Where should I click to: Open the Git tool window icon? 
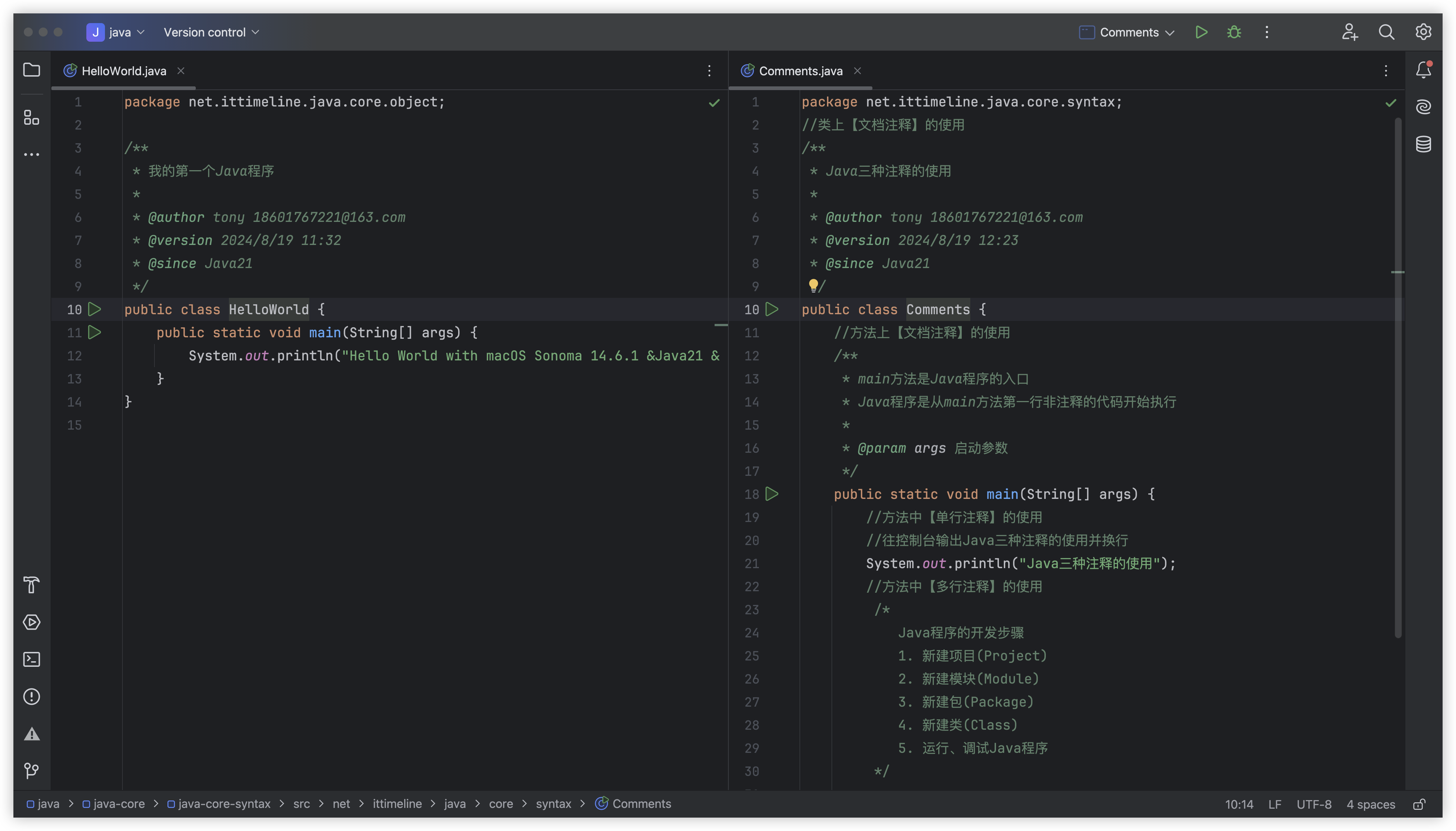(x=31, y=771)
